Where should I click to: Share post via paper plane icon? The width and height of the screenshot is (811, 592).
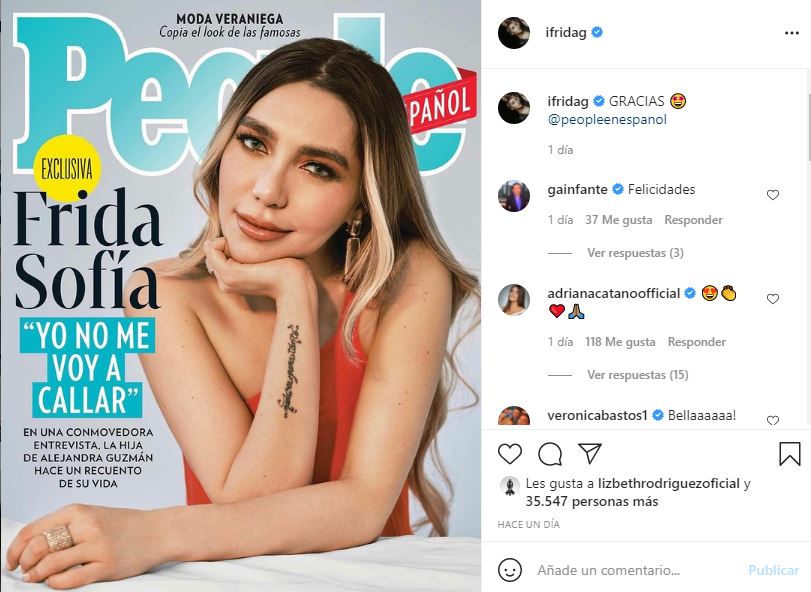click(x=590, y=453)
